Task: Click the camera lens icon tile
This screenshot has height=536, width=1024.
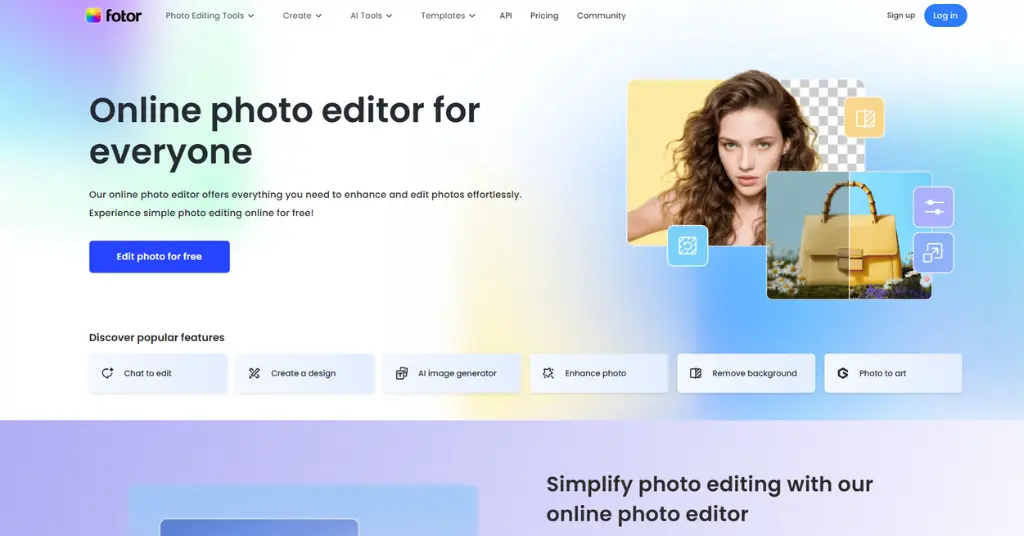Action: (x=687, y=245)
